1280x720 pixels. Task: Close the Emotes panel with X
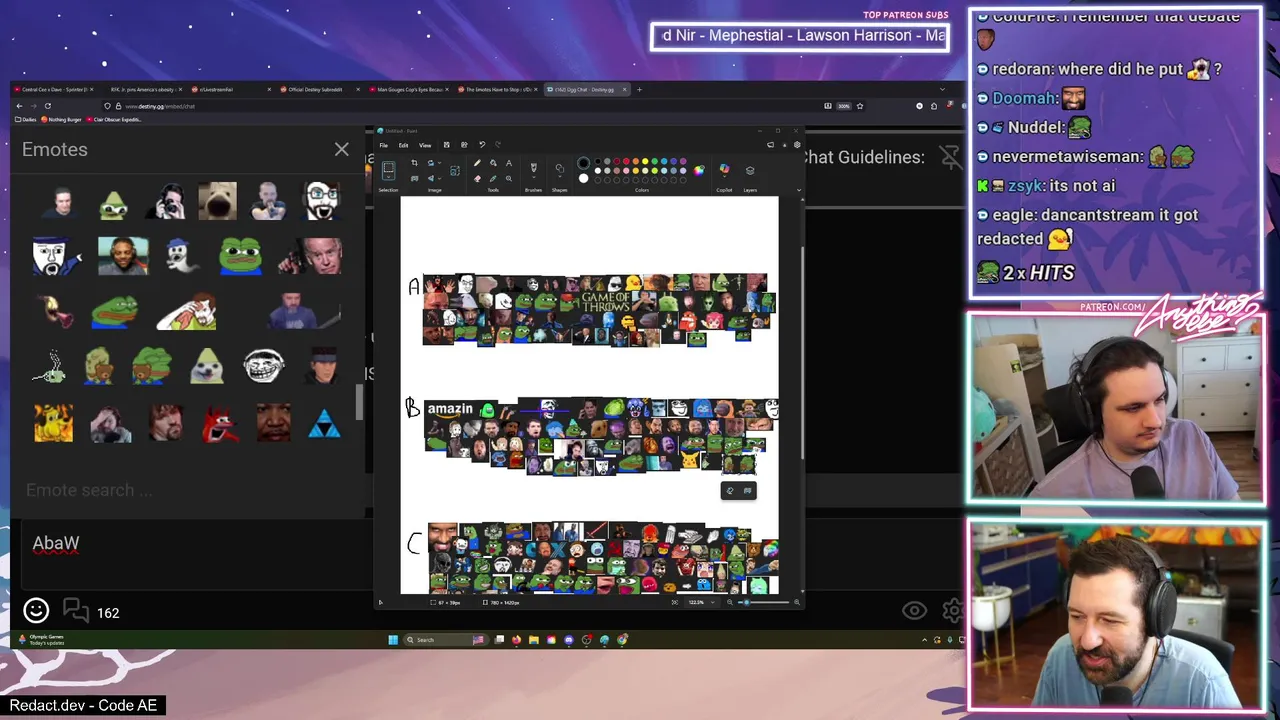[x=342, y=150]
